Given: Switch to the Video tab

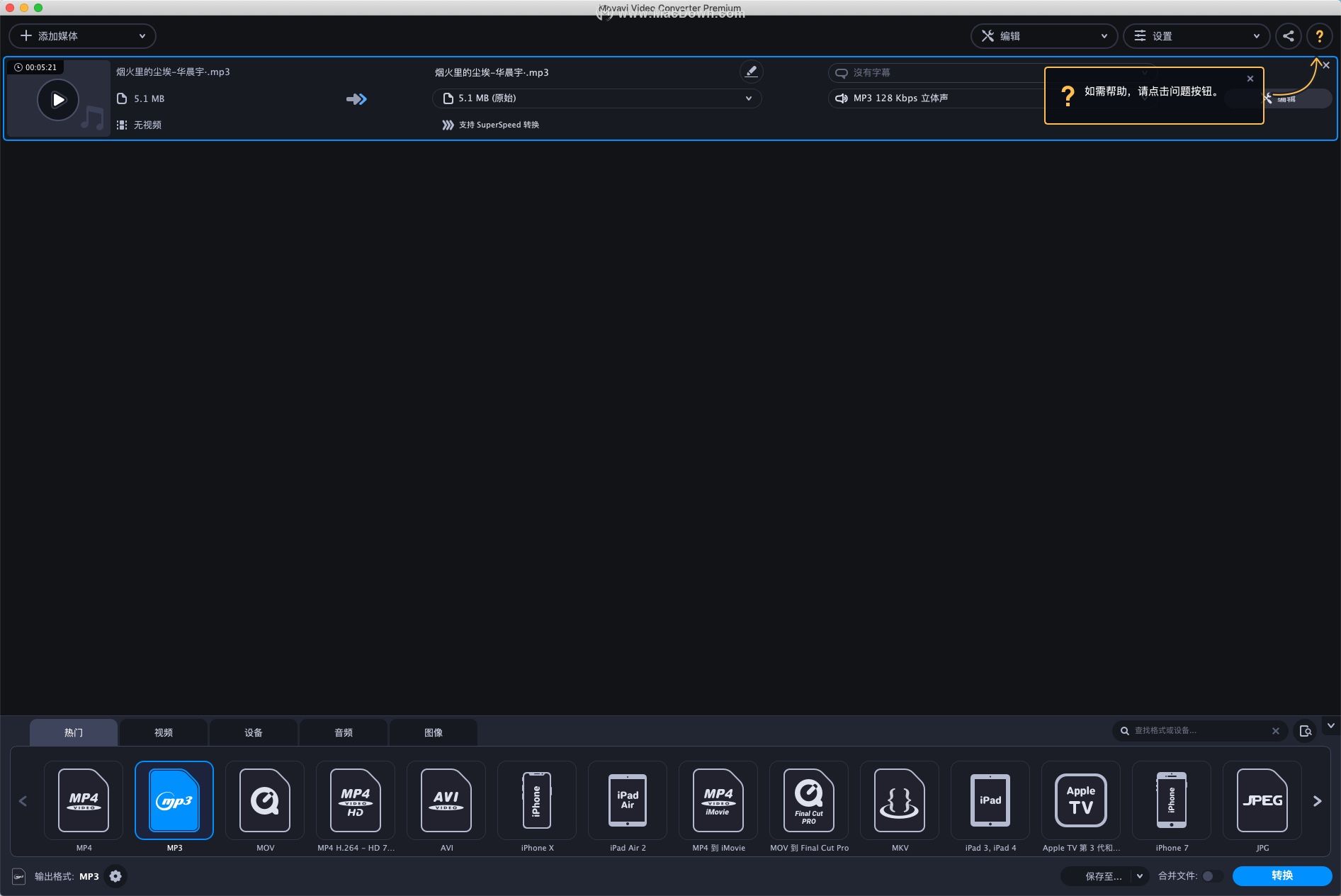Looking at the screenshot, I should point(164,732).
